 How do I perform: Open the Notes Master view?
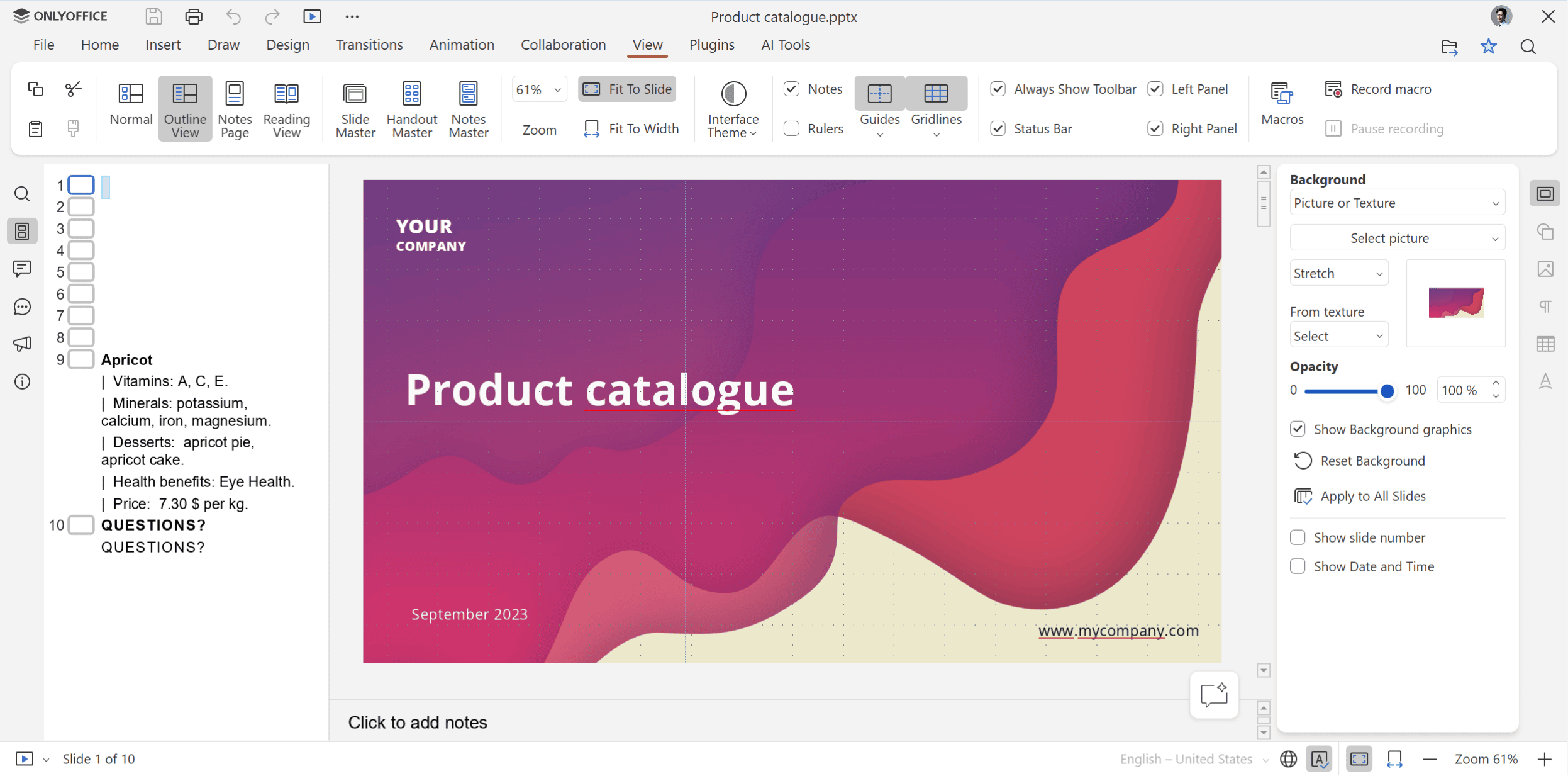(469, 108)
